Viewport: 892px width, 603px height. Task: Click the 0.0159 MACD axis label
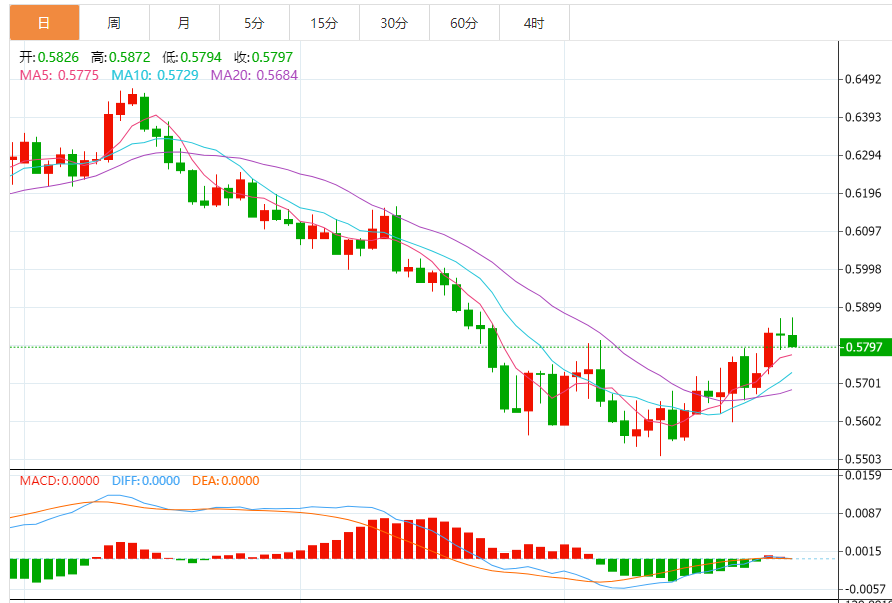[862, 475]
